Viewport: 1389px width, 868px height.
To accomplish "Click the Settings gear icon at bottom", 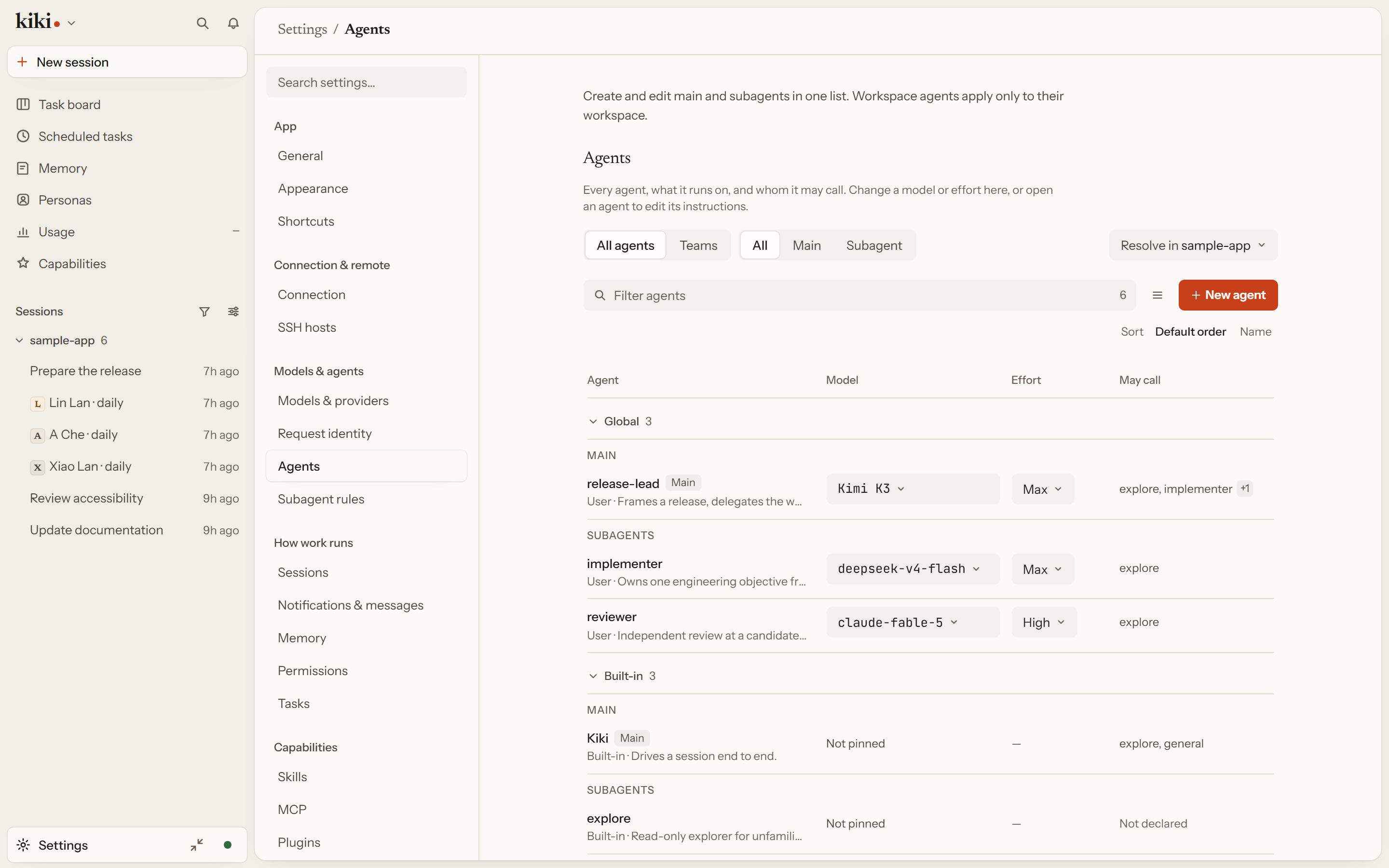I will pos(23,844).
